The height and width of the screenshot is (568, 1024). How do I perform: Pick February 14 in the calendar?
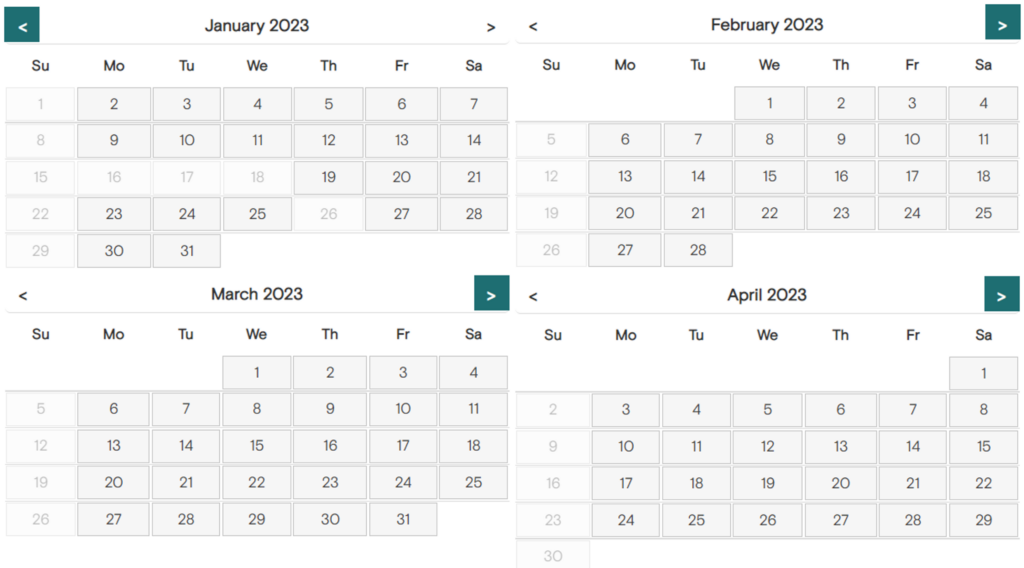click(698, 176)
